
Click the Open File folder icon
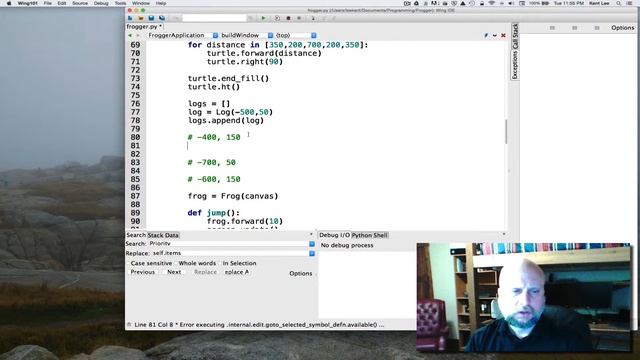click(141, 18)
